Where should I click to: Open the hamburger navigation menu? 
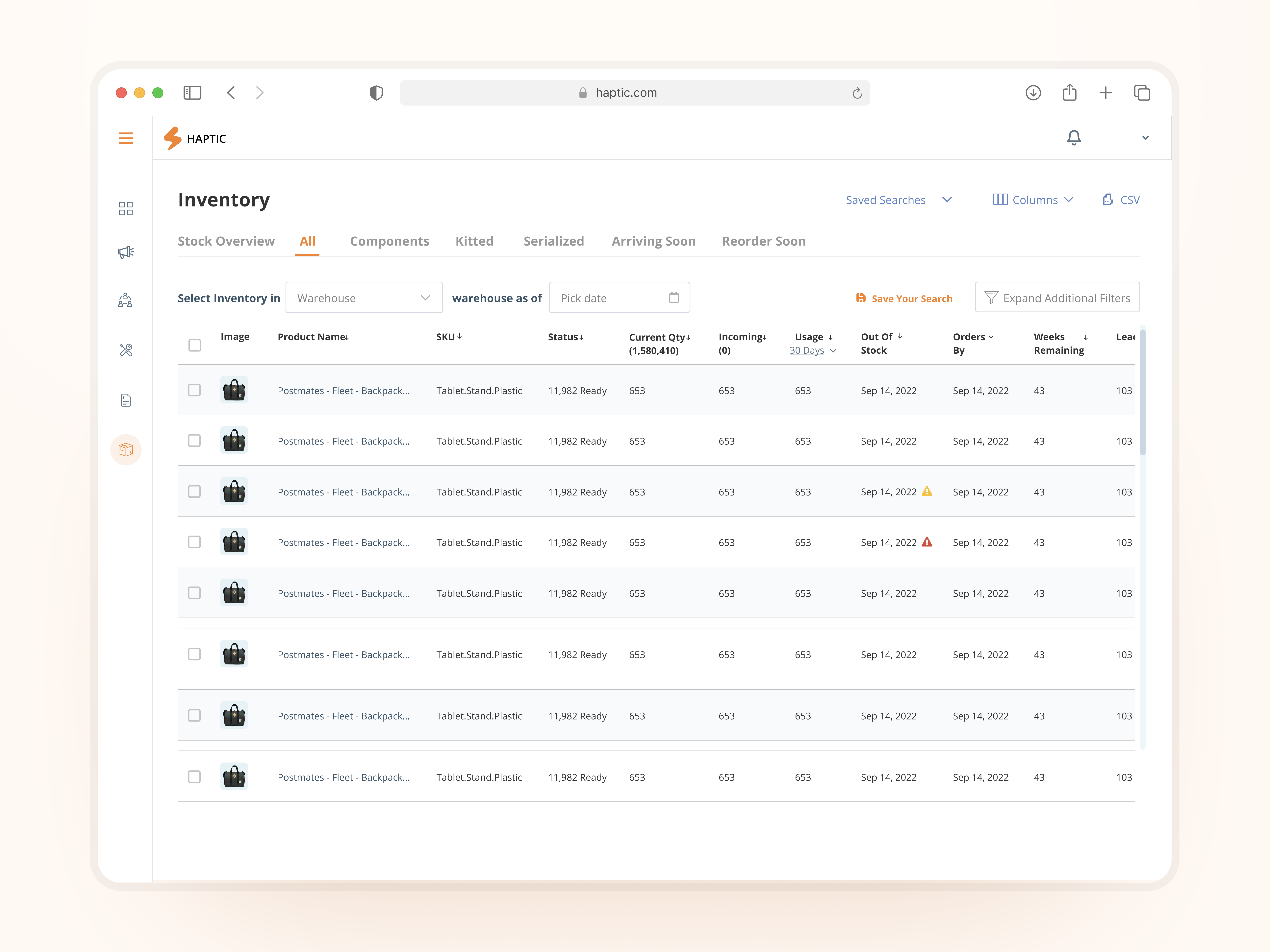[x=126, y=138]
